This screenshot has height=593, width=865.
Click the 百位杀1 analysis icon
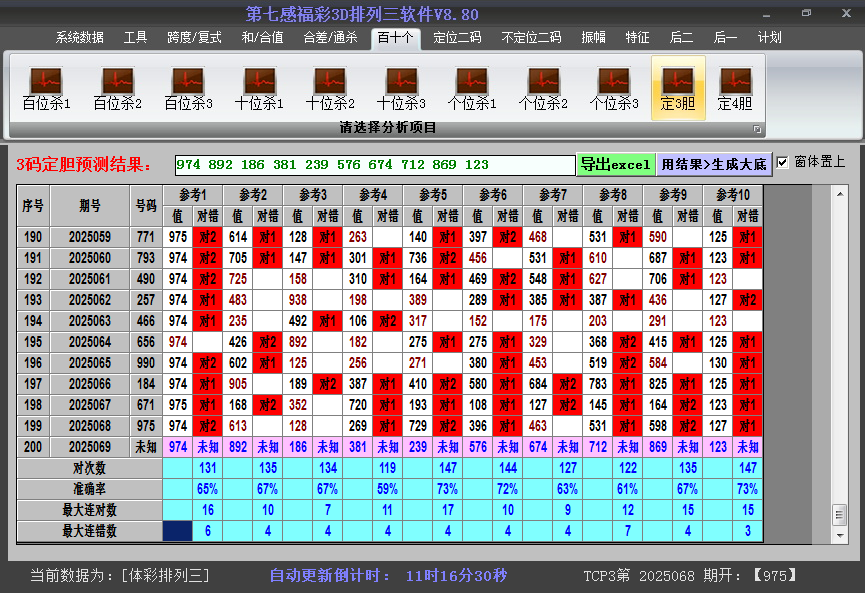[46, 88]
